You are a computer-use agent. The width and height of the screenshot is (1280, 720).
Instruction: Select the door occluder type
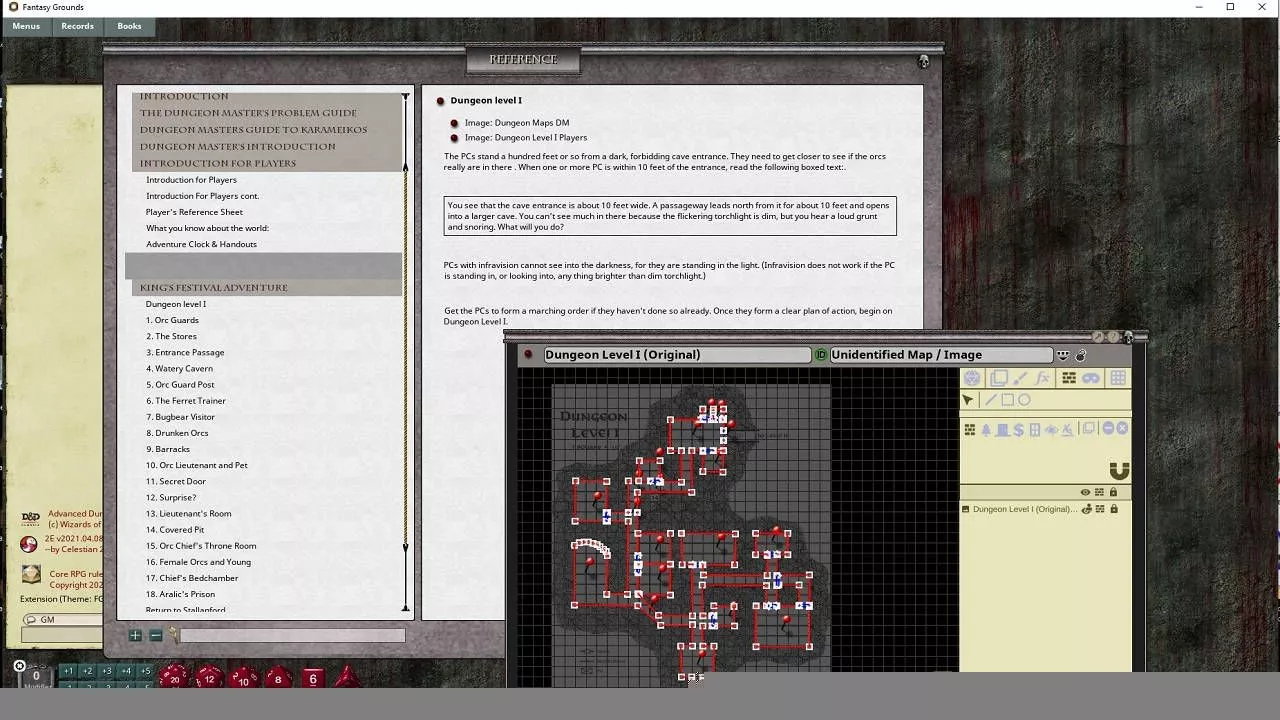pos(1002,429)
